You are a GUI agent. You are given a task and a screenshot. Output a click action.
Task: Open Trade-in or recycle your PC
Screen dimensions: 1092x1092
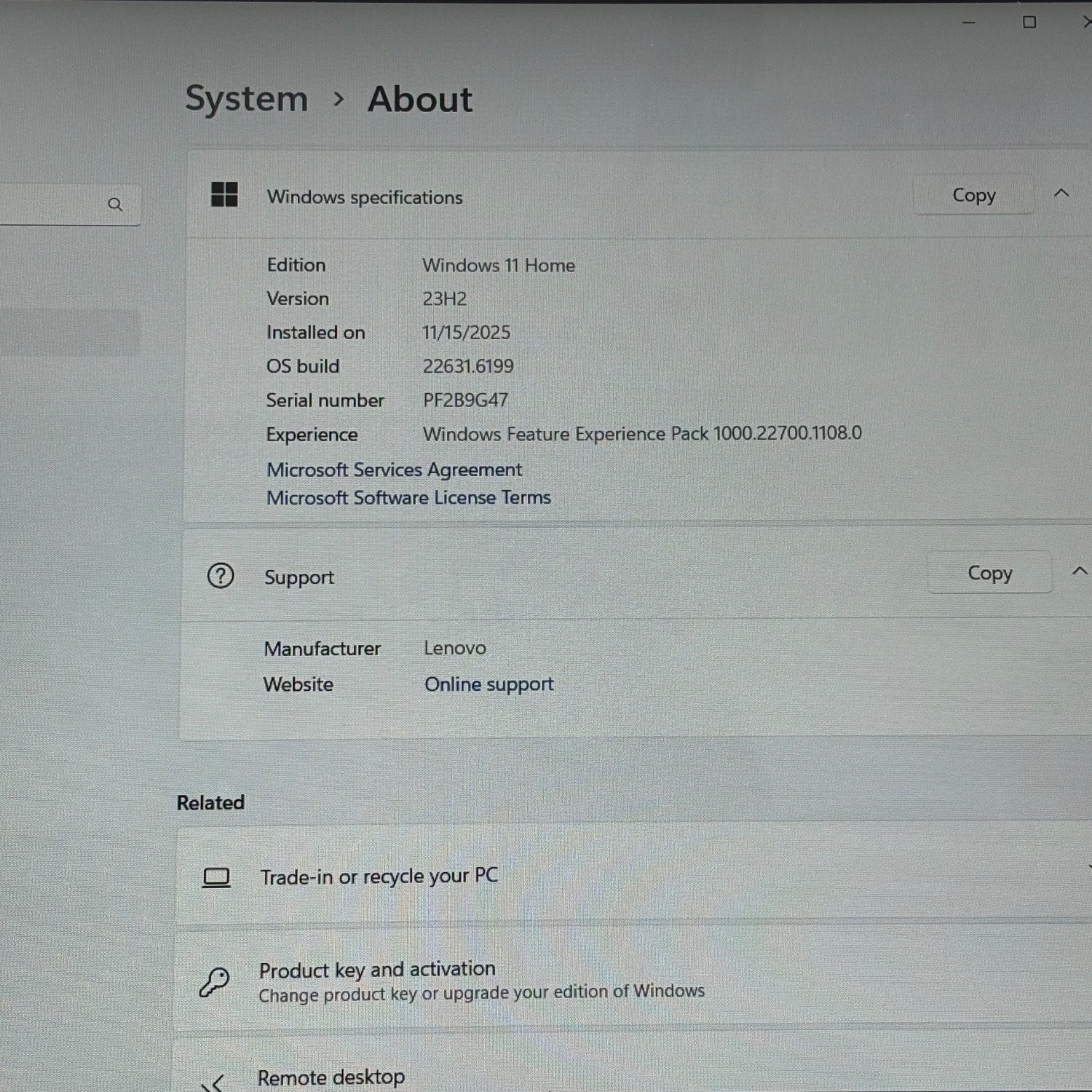point(379,877)
